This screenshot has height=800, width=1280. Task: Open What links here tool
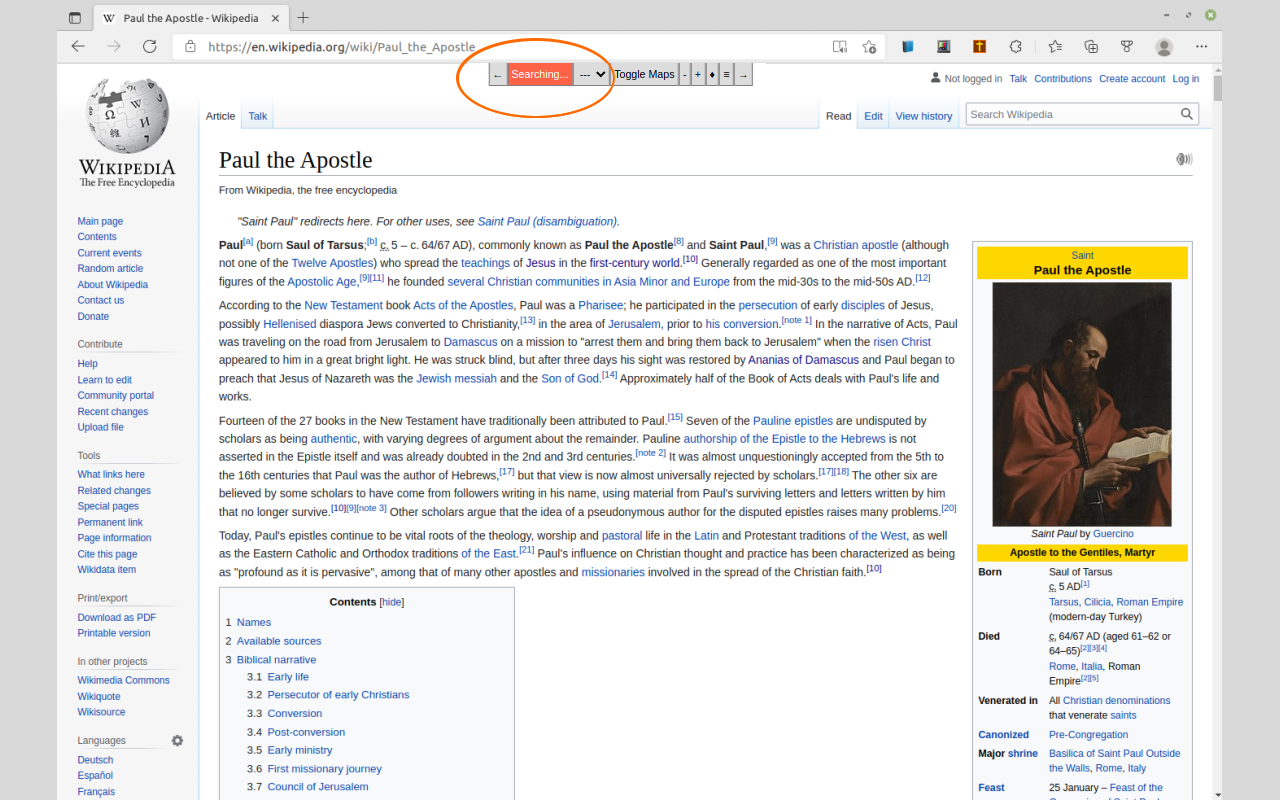(x=111, y=474)
